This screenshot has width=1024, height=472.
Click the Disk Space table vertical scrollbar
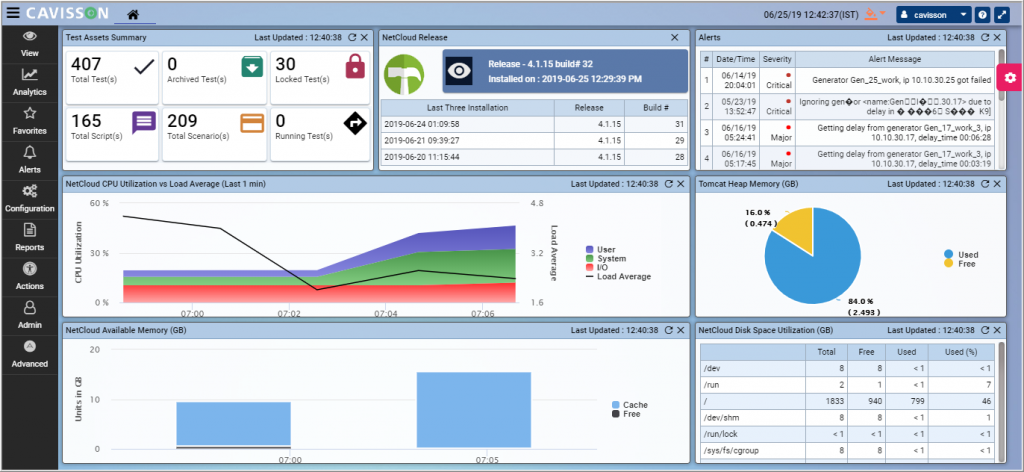point(1002,402)
